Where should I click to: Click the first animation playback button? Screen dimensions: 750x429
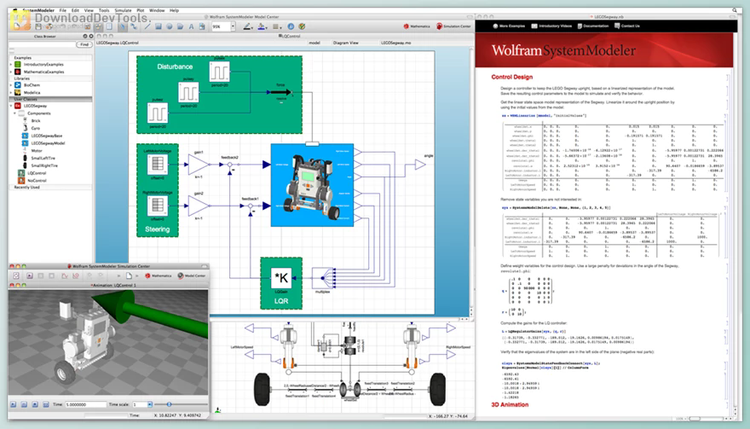click(14, 405)
